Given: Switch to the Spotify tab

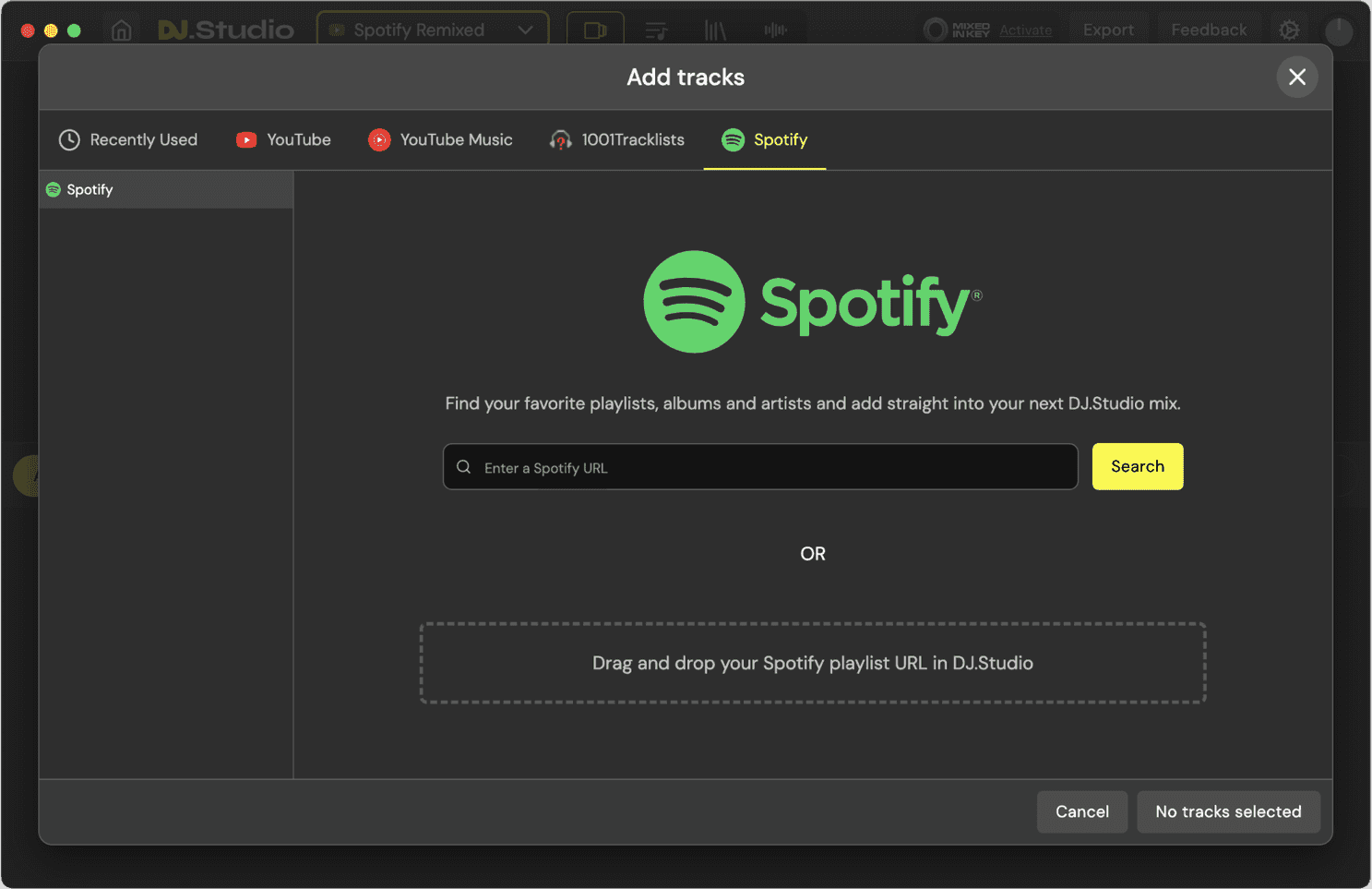Looking at the screenshot, I should click(765, 139).
